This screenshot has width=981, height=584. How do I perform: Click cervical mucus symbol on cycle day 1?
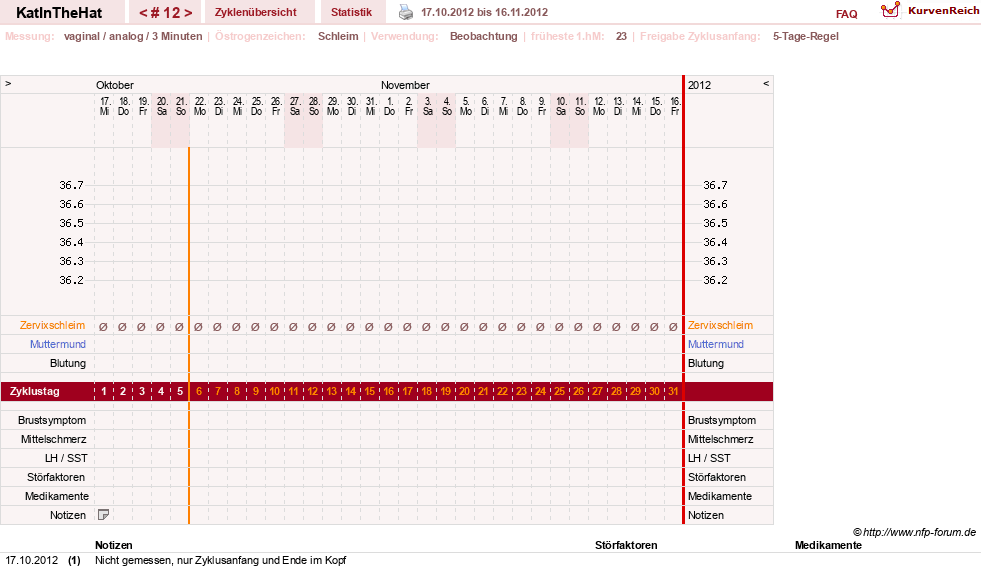click(x=103, y=326)
